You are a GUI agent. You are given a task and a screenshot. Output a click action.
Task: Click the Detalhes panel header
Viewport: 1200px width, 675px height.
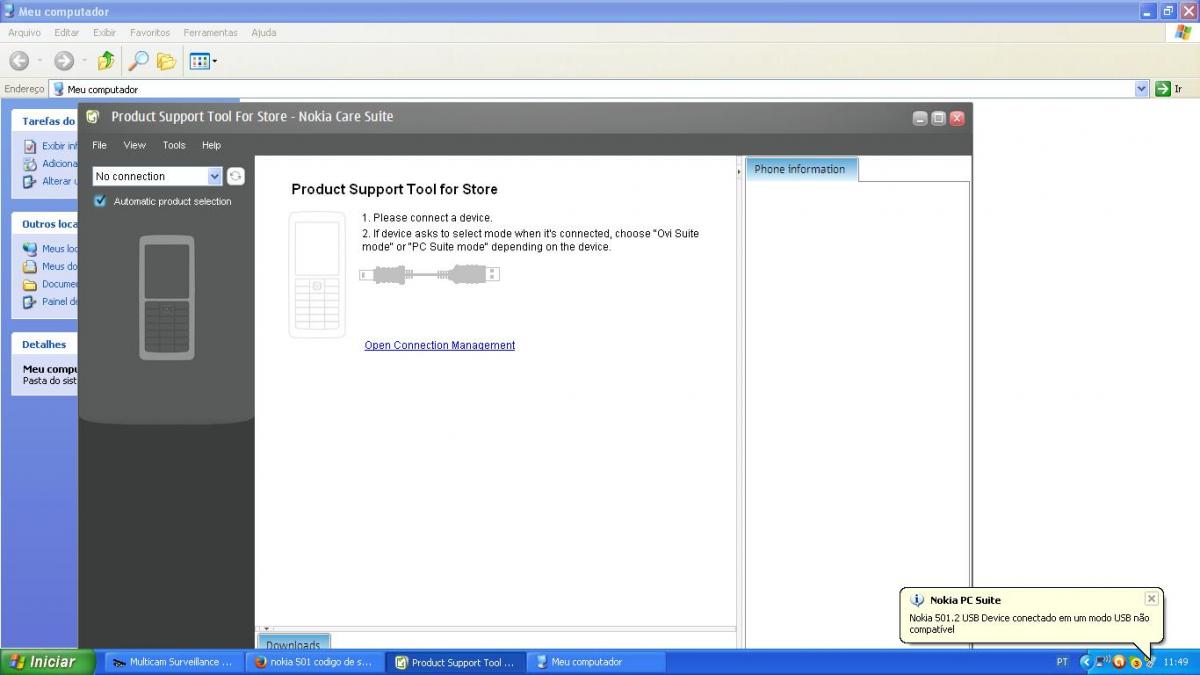[45, 344]
